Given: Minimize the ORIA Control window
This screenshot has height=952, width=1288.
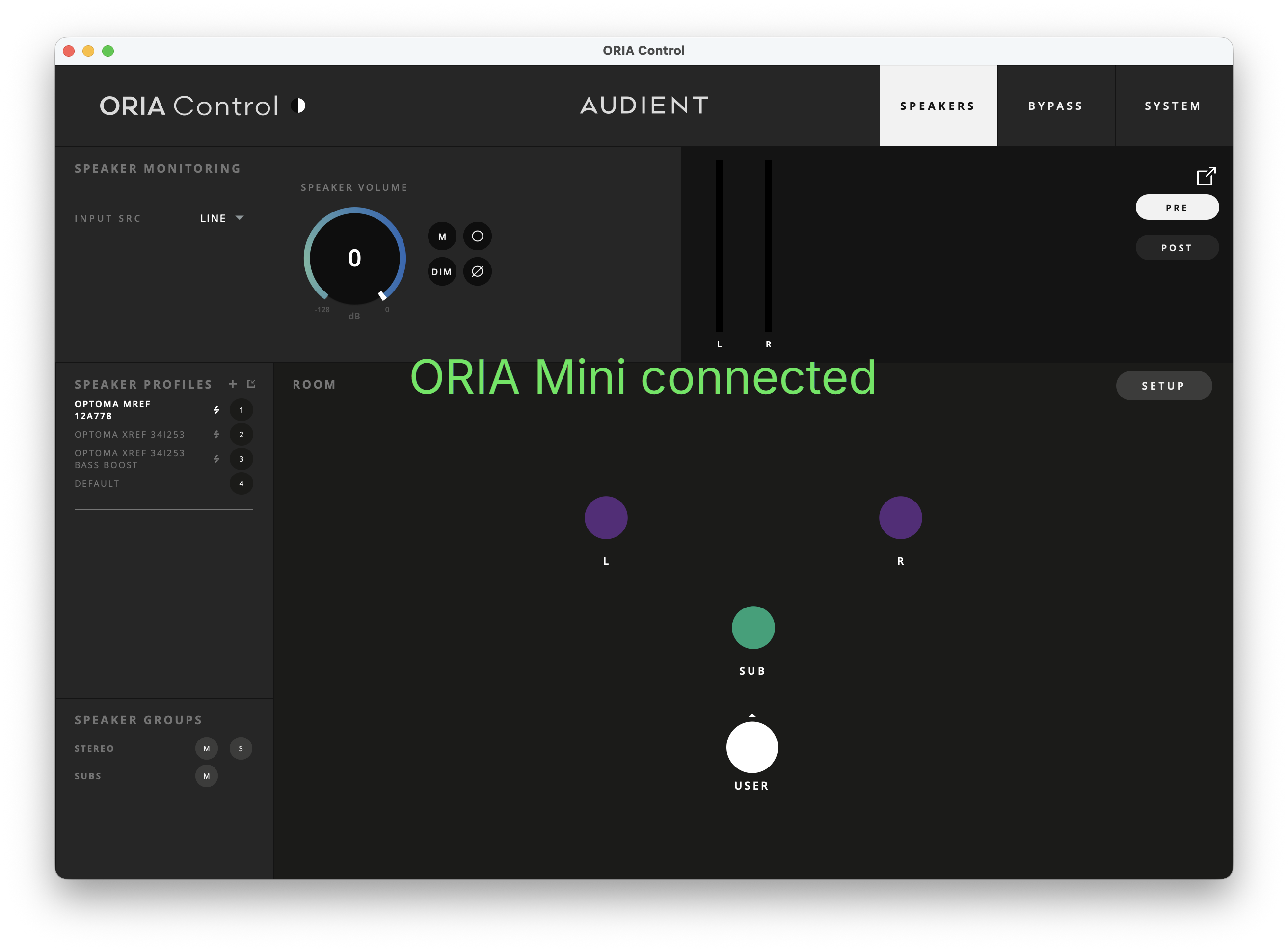Looking at the screenshot, I should pyautogui.click(x=88, y=51).
